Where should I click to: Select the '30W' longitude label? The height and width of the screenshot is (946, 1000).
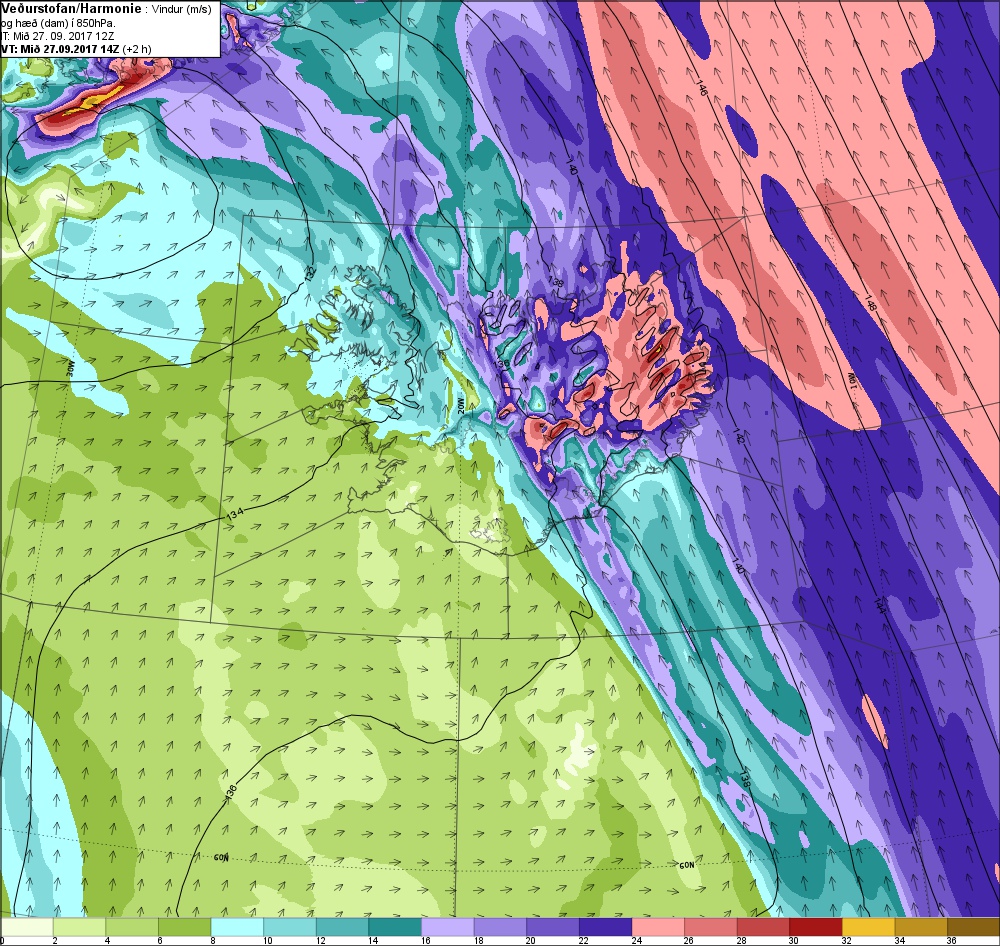(71, 370)
